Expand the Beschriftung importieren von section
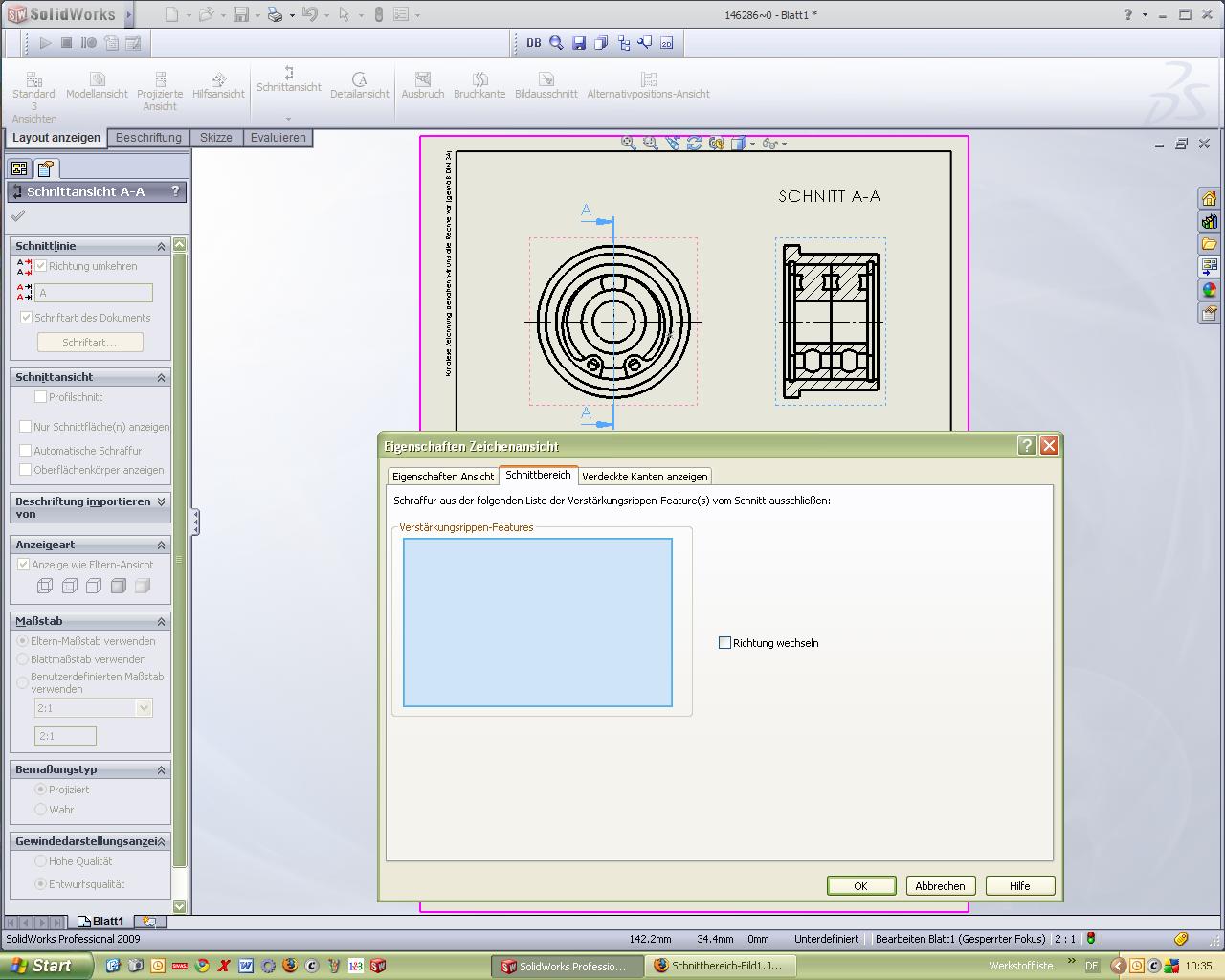The width and height of the screenshot is (1225, 980). (x=161, y=501)
